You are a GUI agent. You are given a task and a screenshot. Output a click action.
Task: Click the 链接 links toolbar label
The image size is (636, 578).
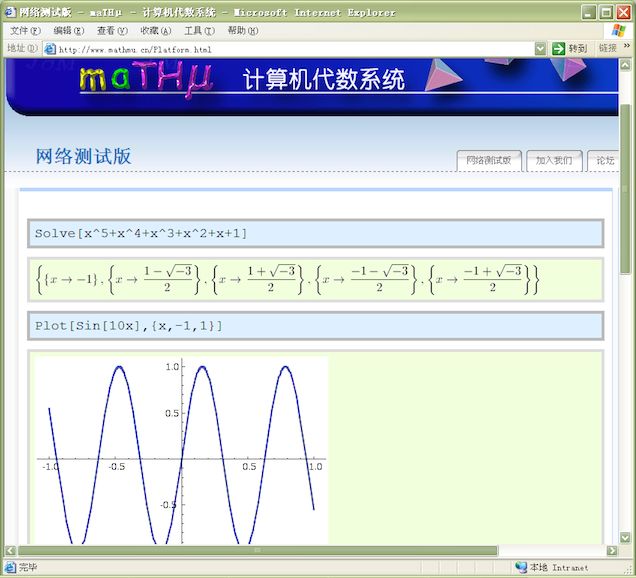(608, 48)
